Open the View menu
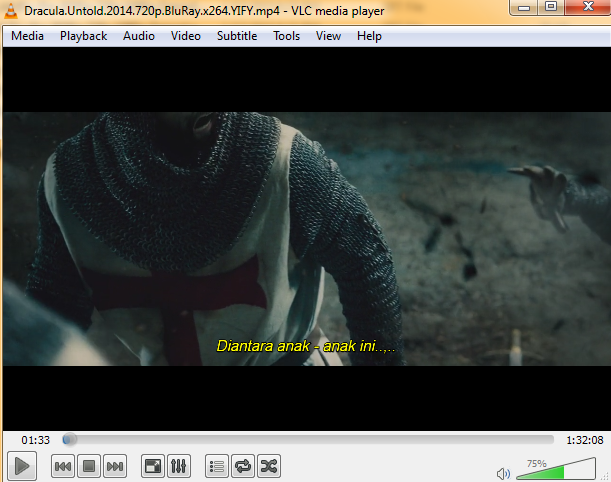This screenshot has height=482, width=611. click(328, 36)
